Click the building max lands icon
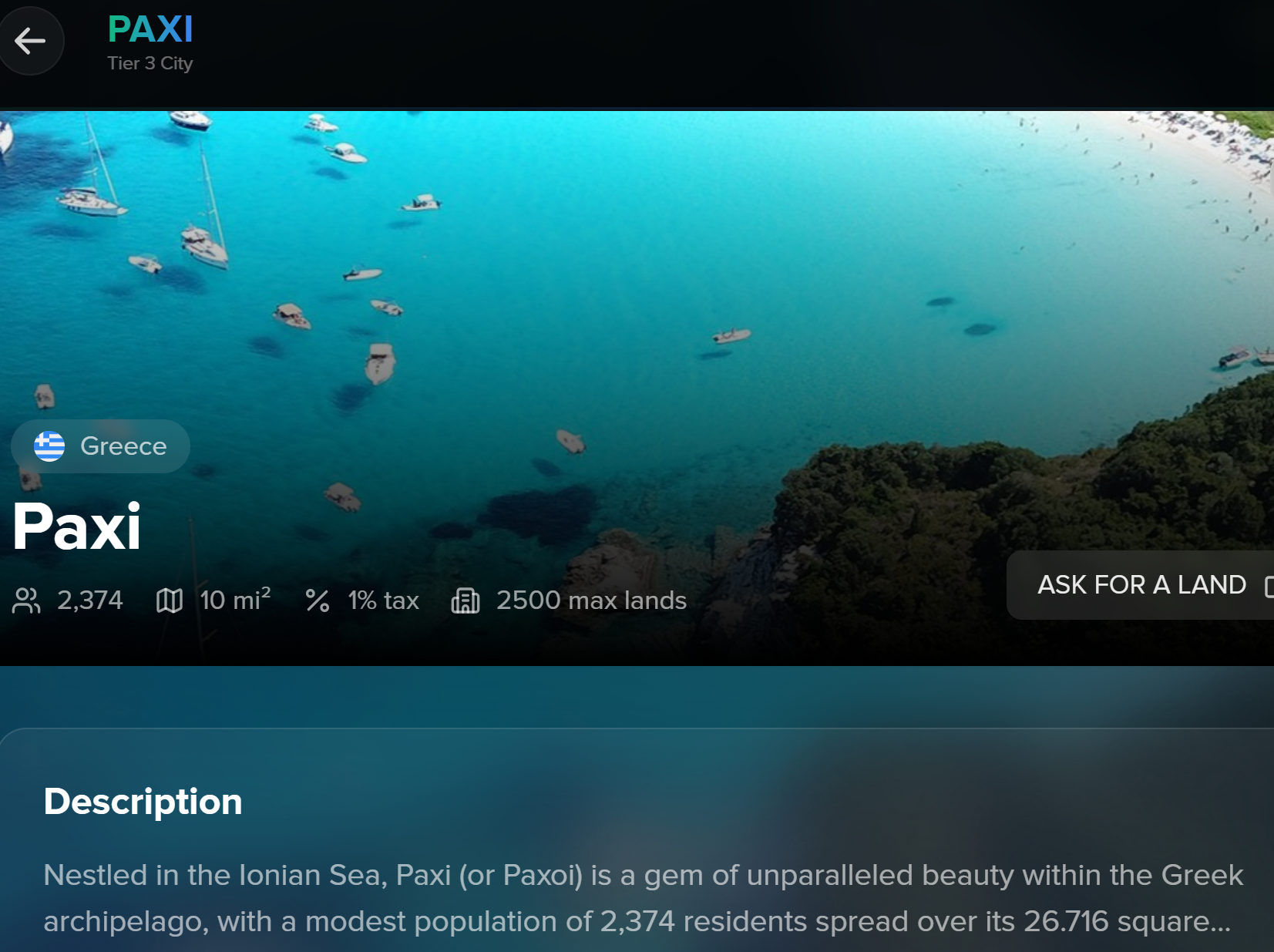 pyautogui.click(x=466, y=600)
